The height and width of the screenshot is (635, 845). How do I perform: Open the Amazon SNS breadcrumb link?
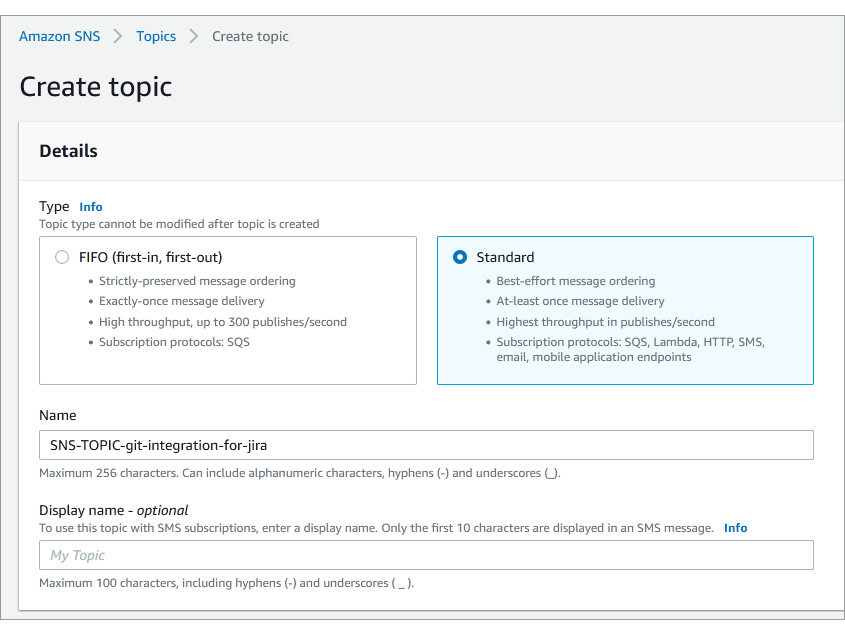(59, 36)
